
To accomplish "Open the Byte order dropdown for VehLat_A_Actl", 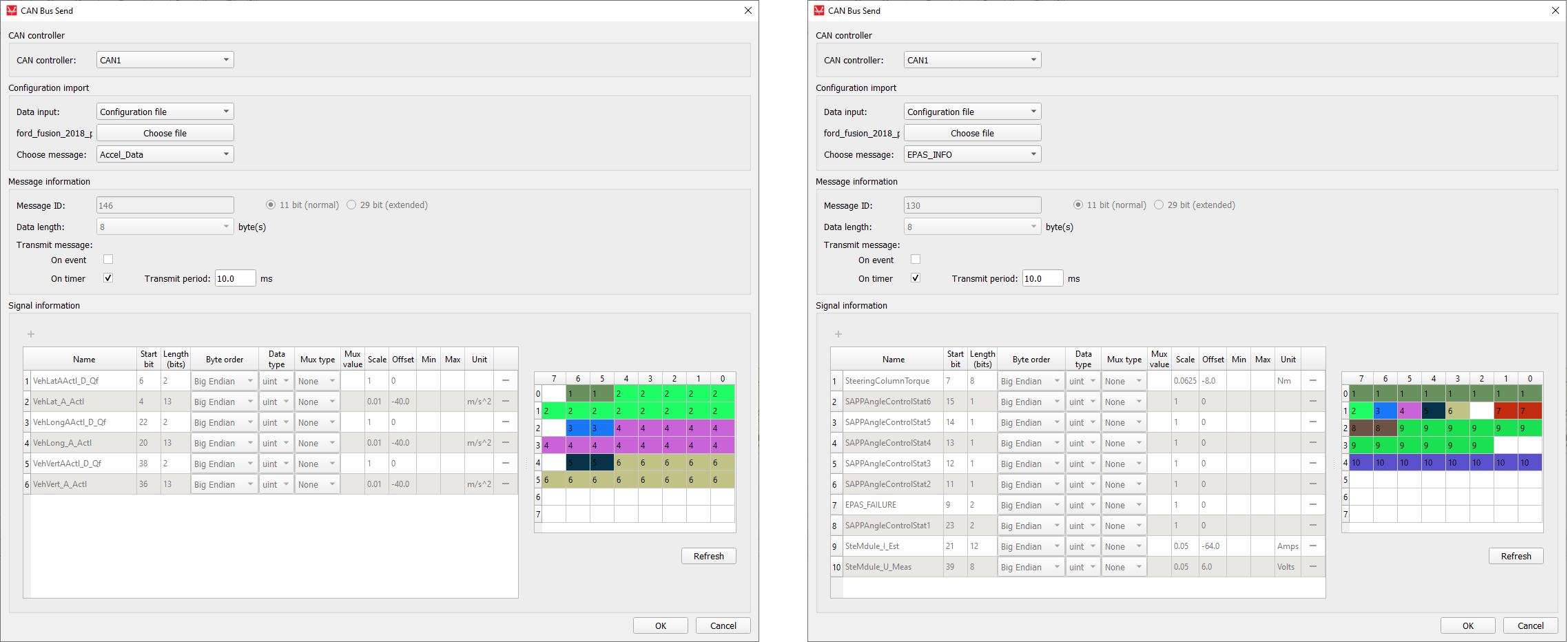I will click(224, 402).
